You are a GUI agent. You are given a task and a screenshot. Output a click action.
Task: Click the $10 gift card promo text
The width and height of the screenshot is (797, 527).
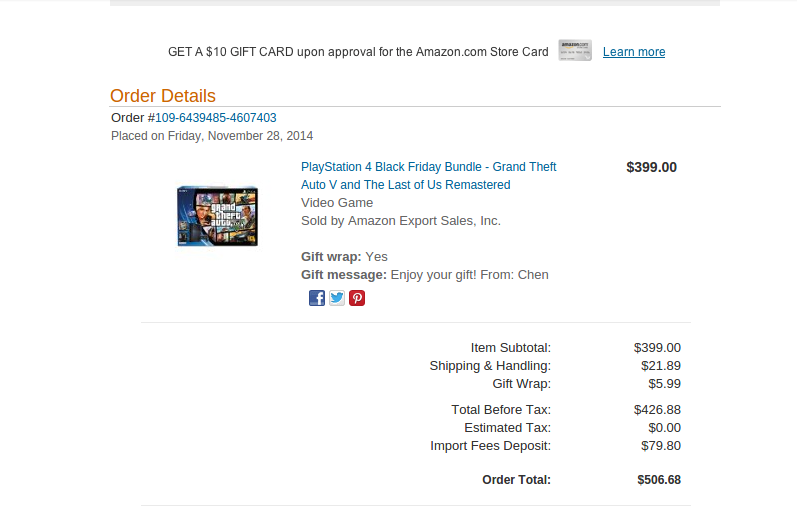point(358,52)
